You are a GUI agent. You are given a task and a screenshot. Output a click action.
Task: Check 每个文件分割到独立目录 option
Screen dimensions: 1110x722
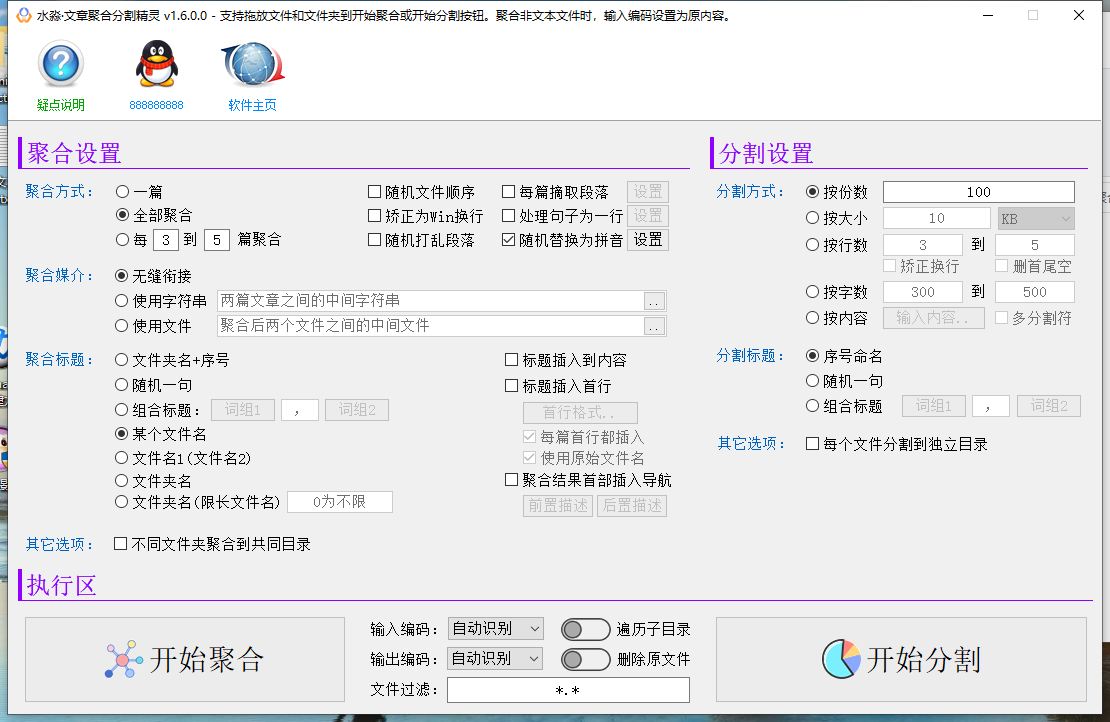813,444
